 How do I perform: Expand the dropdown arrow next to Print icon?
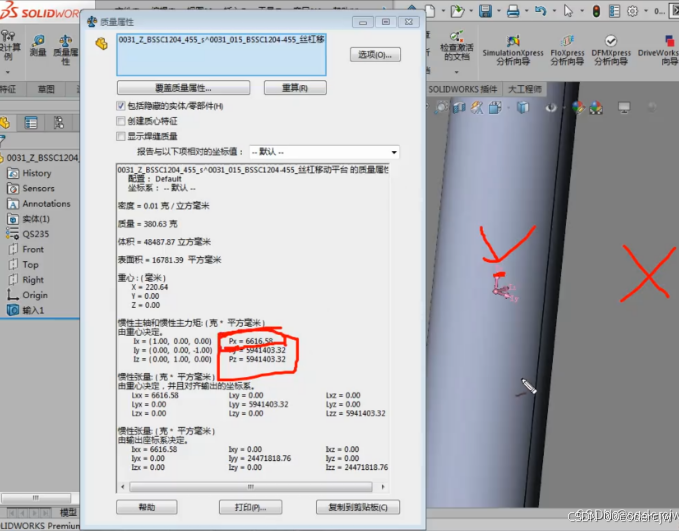tap(527, 11)
